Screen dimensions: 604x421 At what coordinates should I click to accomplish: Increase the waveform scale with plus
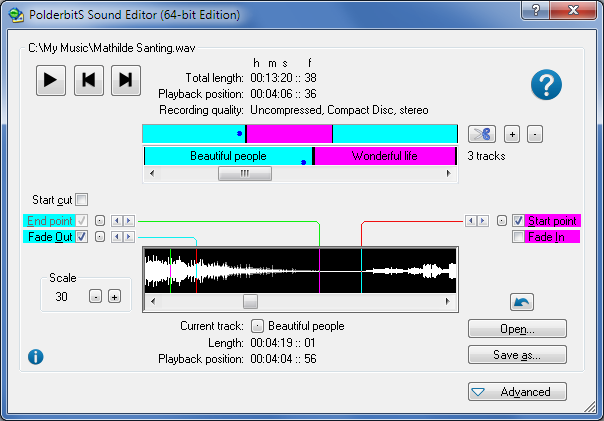[x=114, y=297]
